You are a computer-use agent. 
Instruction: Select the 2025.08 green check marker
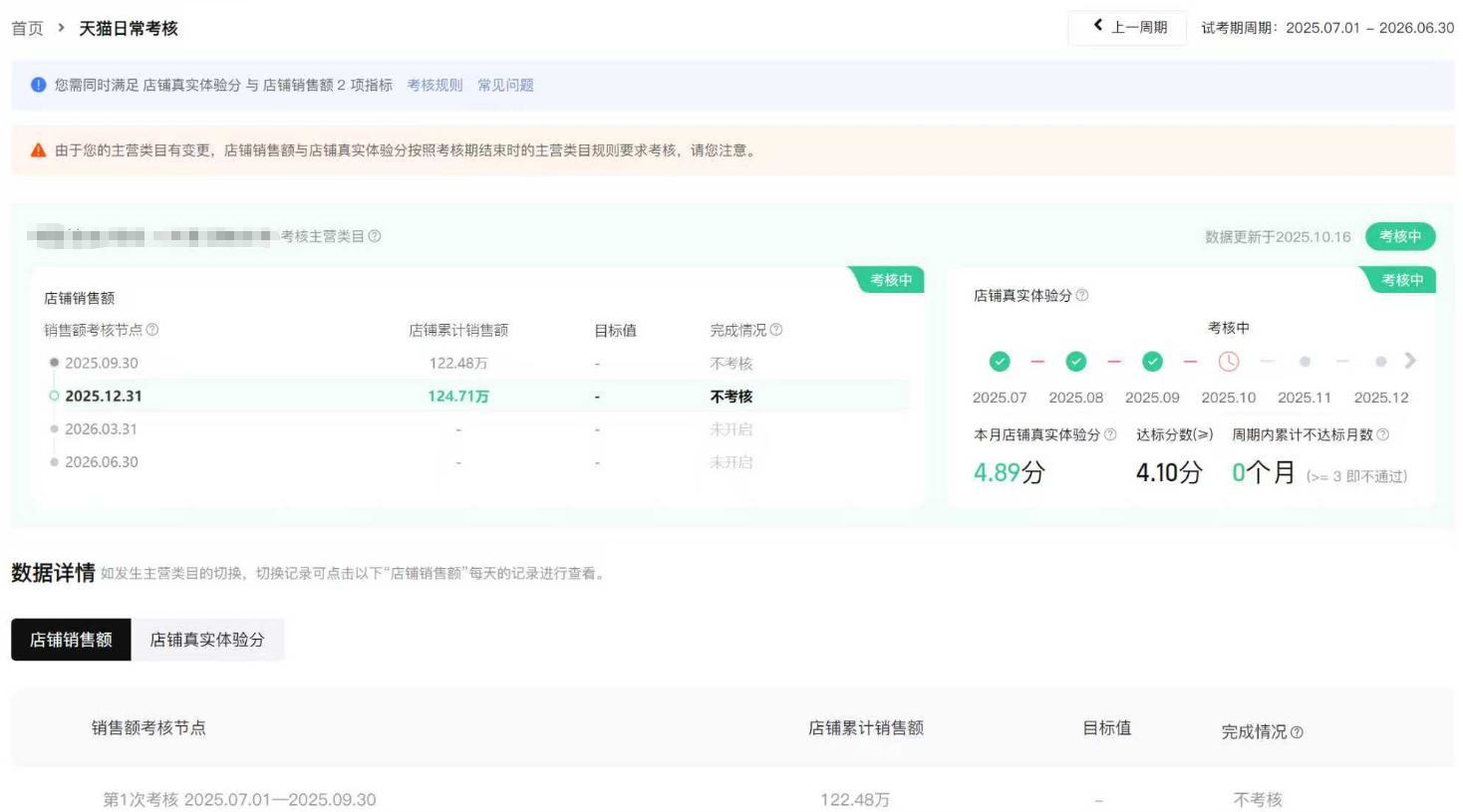click(1076, 362)
